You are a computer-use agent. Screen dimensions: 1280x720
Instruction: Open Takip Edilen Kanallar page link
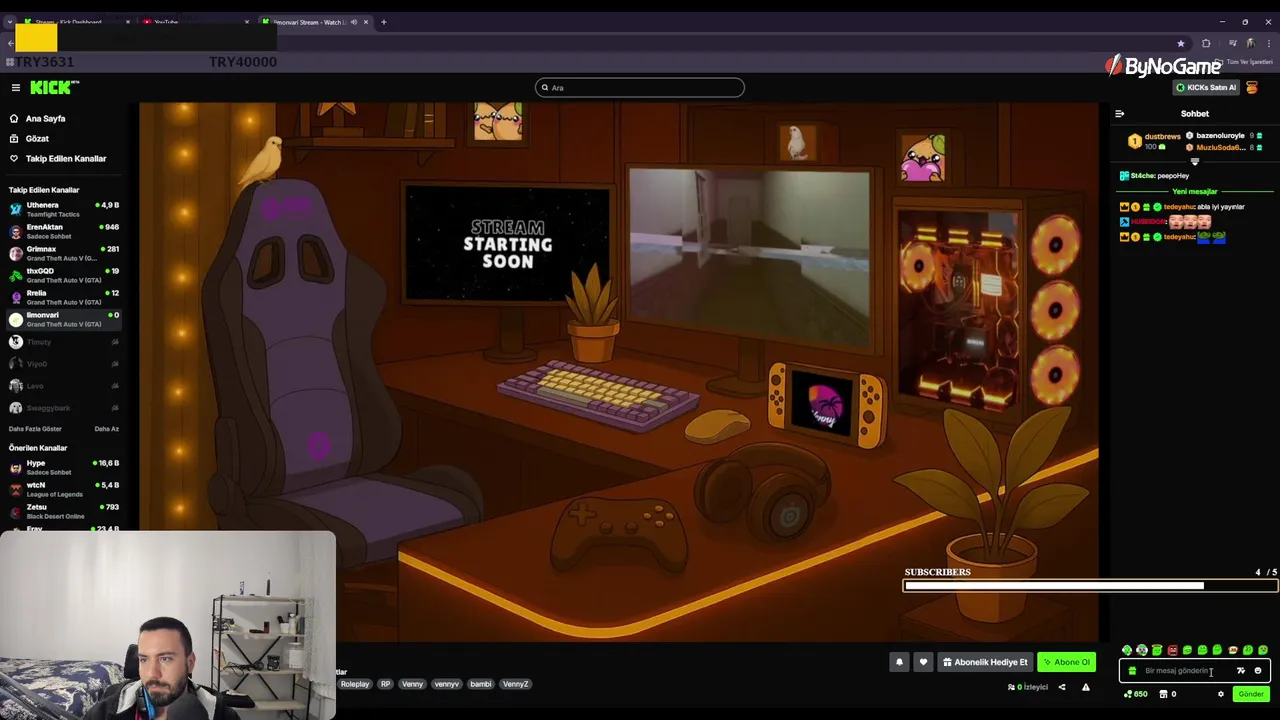point(66,158)
